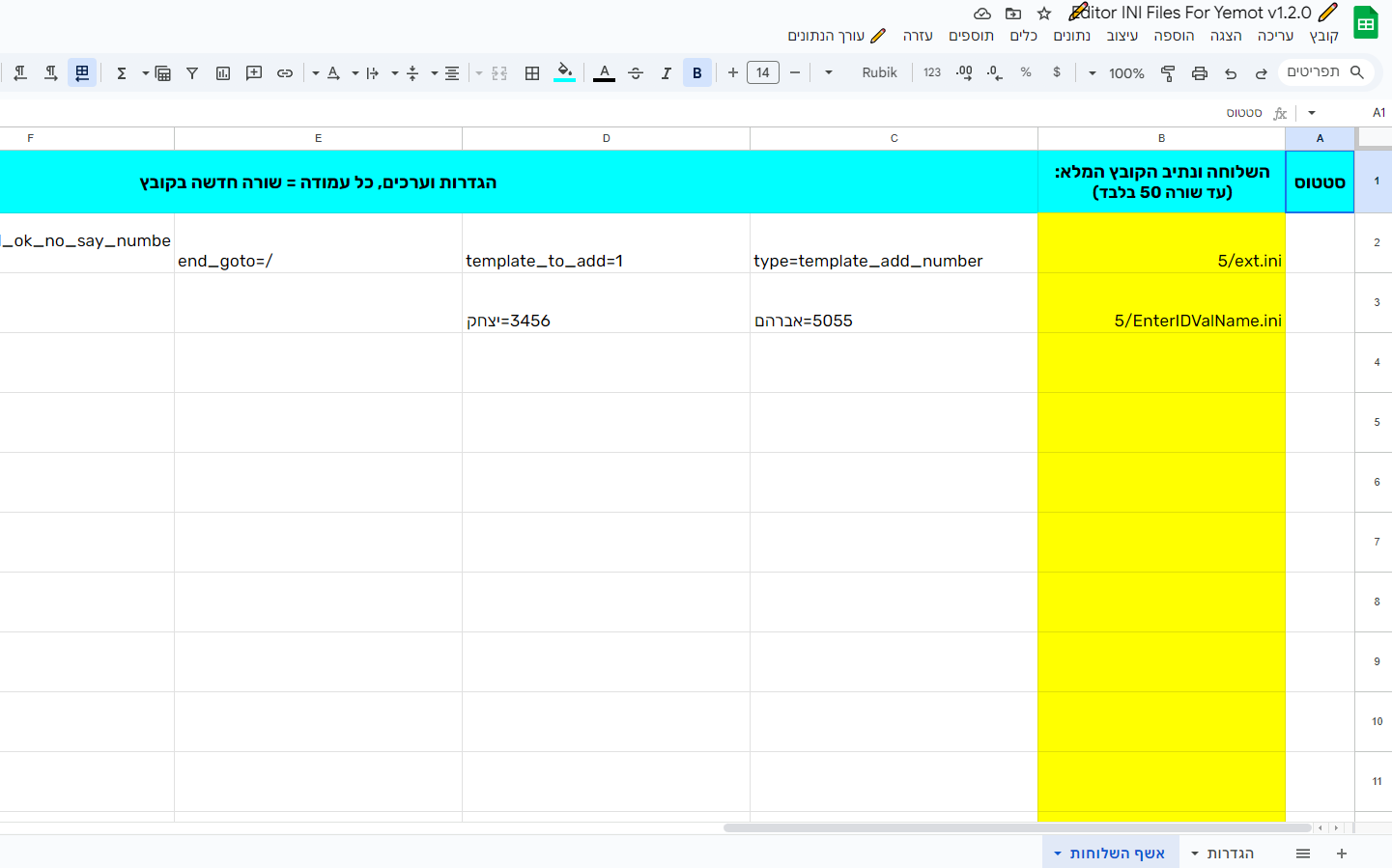Screen dimensions: 1392x868
Task: Toggle bold formatting
Action: pos(697,73)
